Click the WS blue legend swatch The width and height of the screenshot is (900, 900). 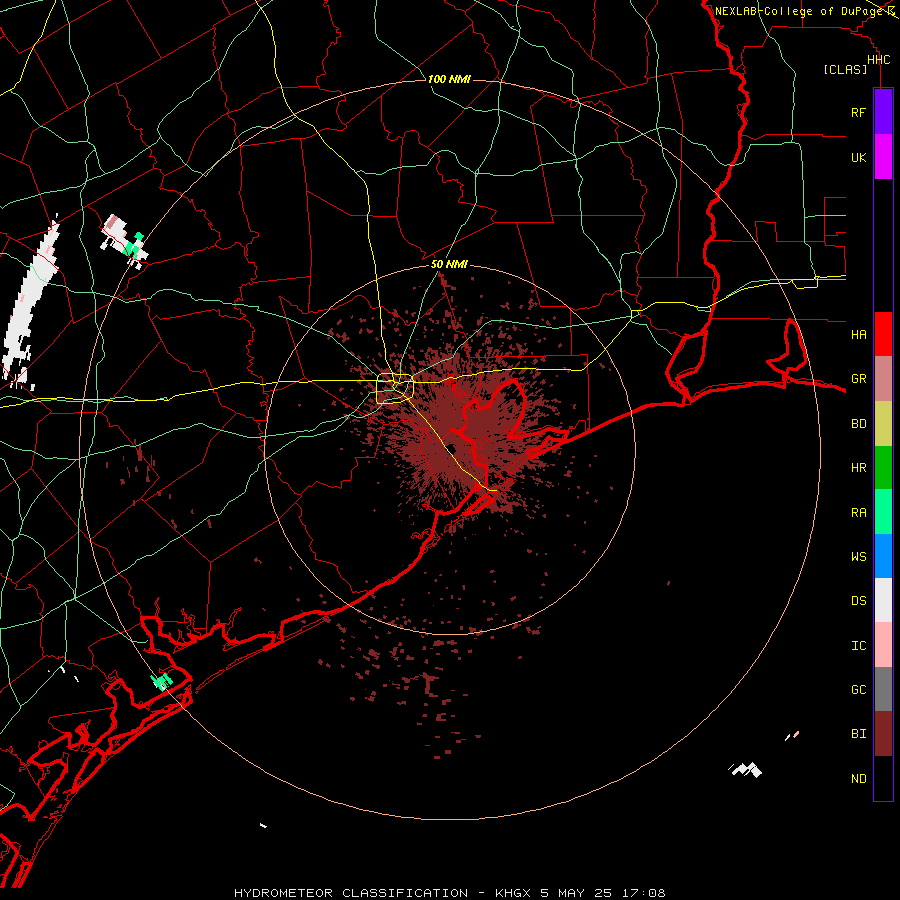click(x=883, y=556)
